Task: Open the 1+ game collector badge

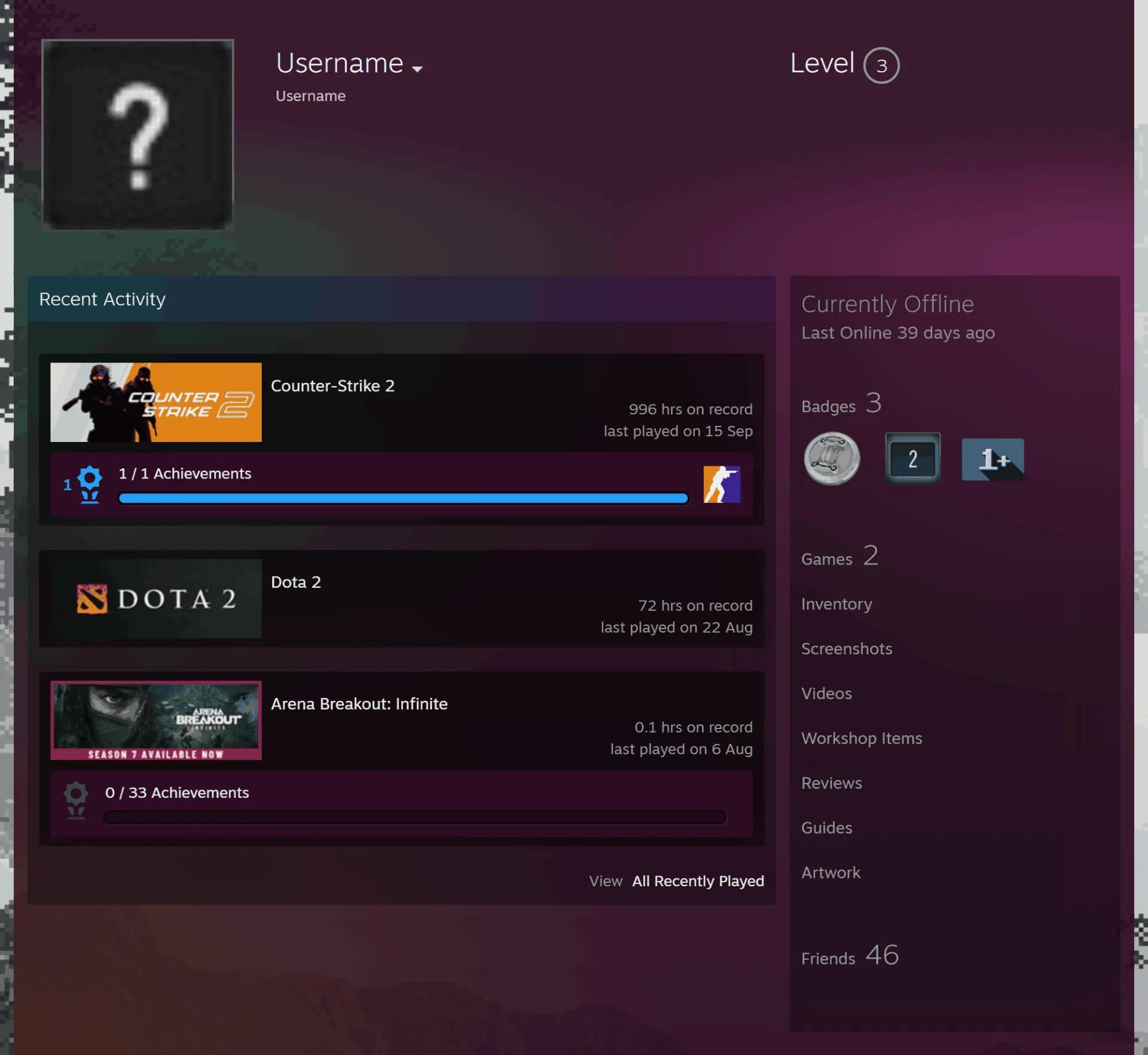Action: coord(993,459)
